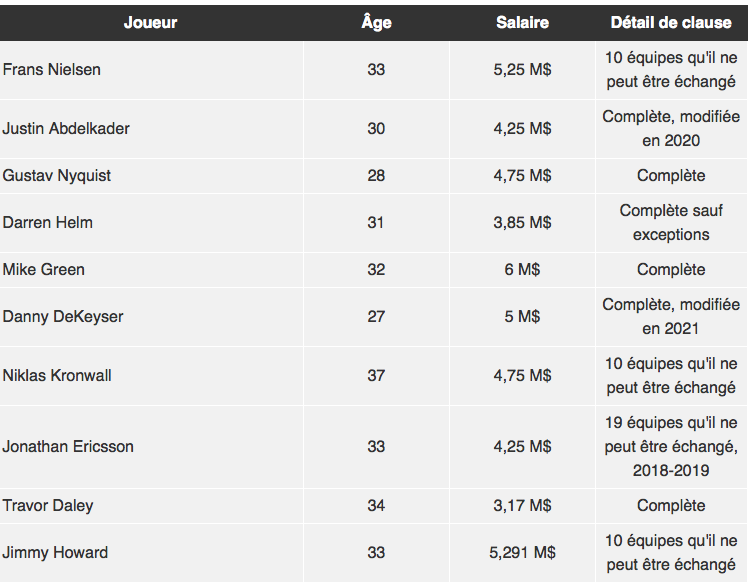
Task: Select the 2018-2019 clause detail cell
Action: click(x=671, y=447)
